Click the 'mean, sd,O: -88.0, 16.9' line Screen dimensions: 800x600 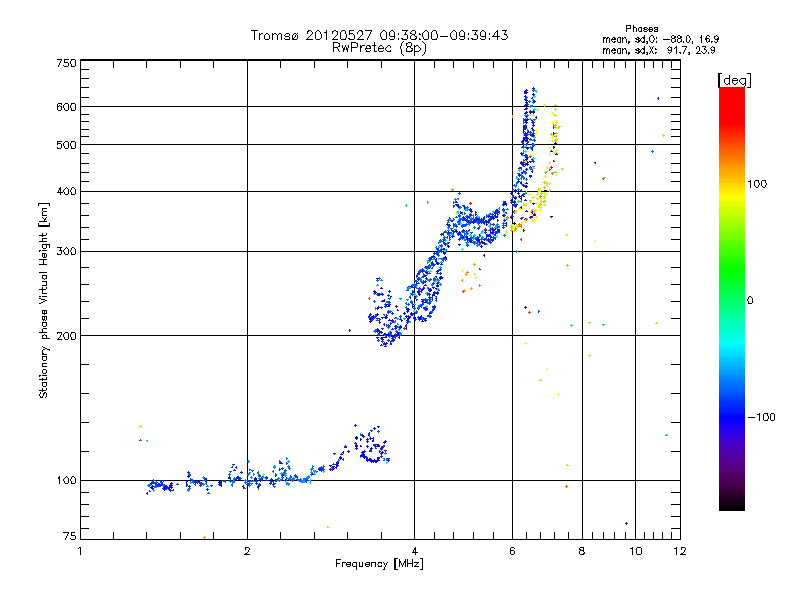pyautogui.click(x=660, y=39)
